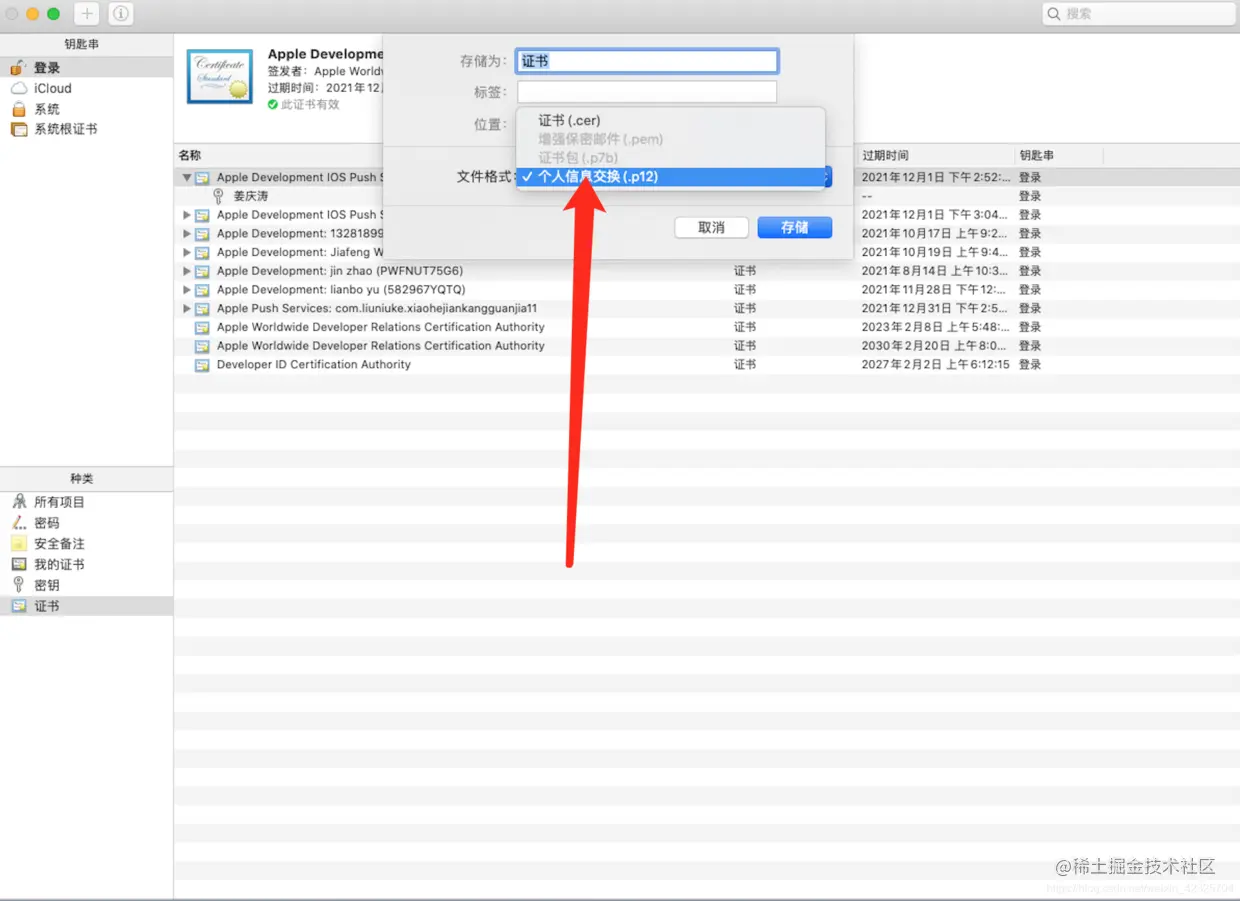
Task: Click the icon of the Worldwide Developer Relations row expiring 2030
Action: [x=202, y=346]
